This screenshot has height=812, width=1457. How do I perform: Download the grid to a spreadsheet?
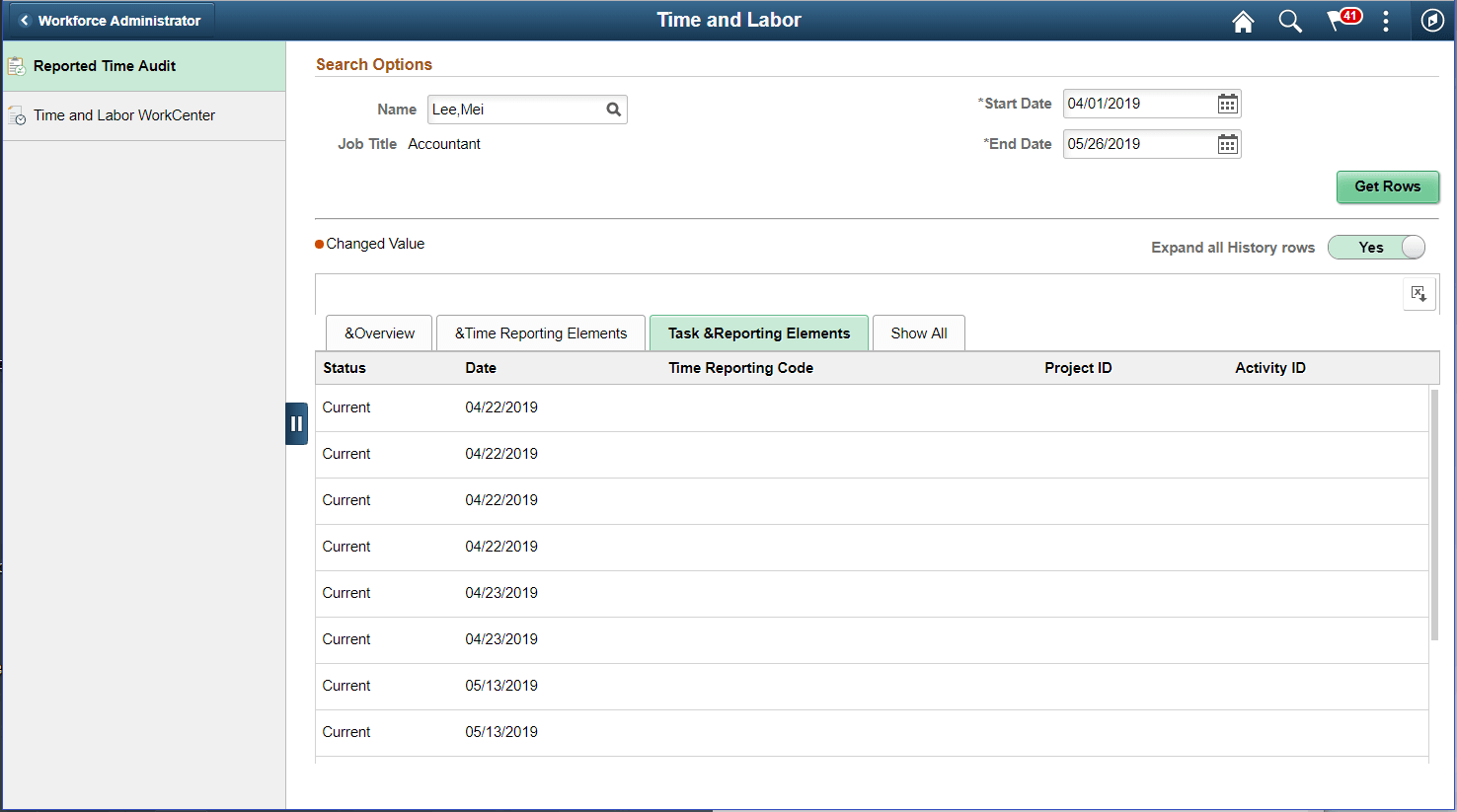pyautogui.click(x=1419, y=293)
